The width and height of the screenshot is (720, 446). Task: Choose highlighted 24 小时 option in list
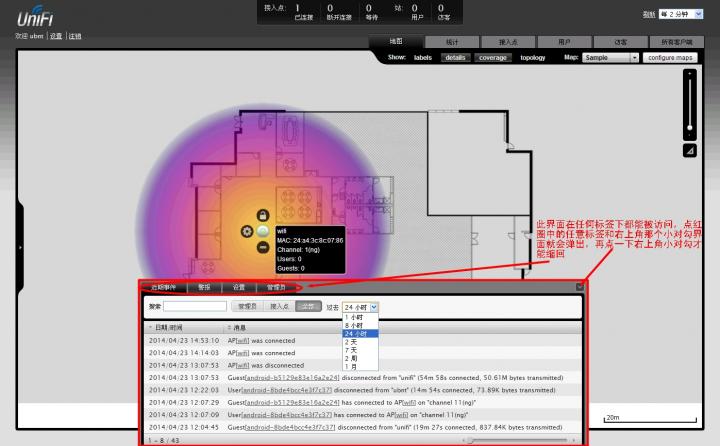coord(360,334)
